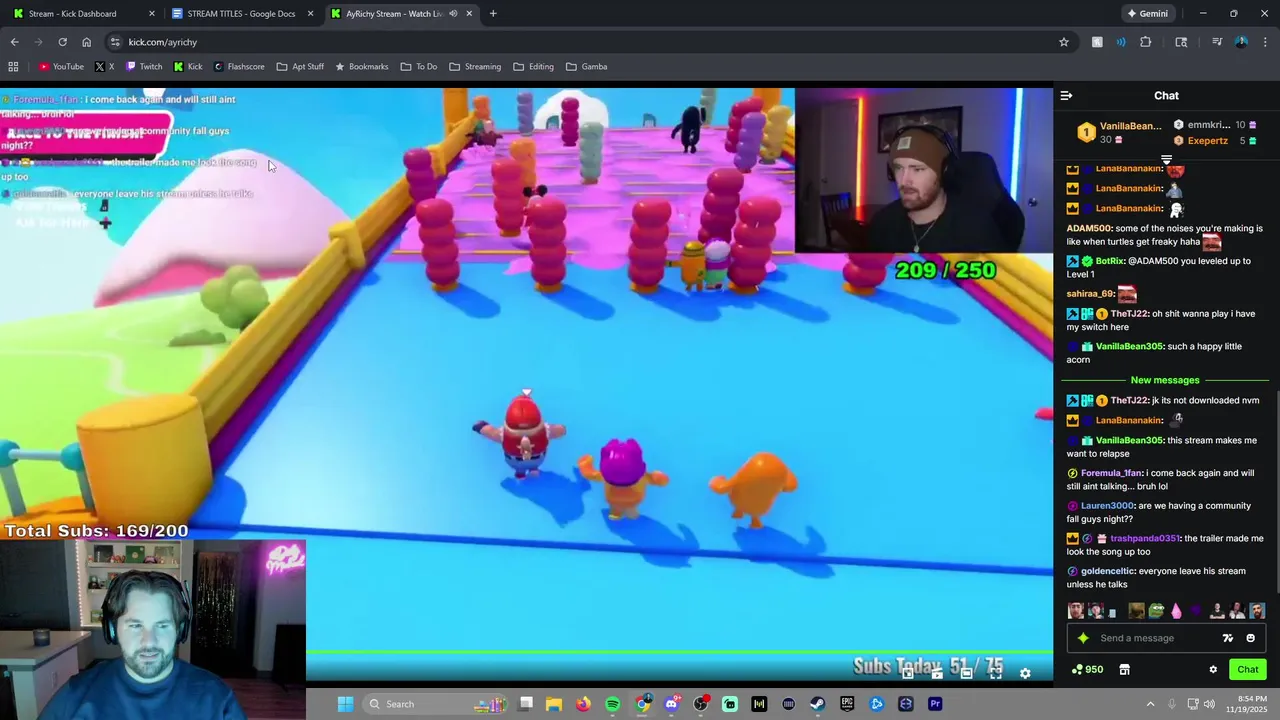This screenshot has width=1280, height=720.
Task: Open the X bookmark
Action: (104, 67)
